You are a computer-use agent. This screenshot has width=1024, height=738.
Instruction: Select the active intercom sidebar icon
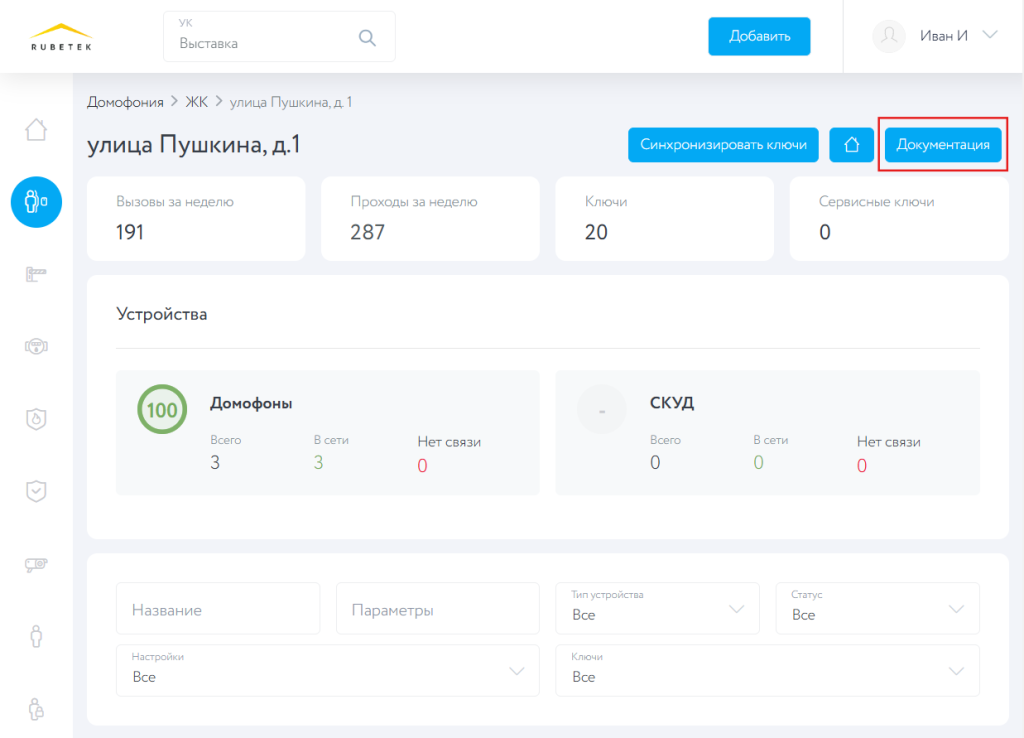(x=36, y=202)
